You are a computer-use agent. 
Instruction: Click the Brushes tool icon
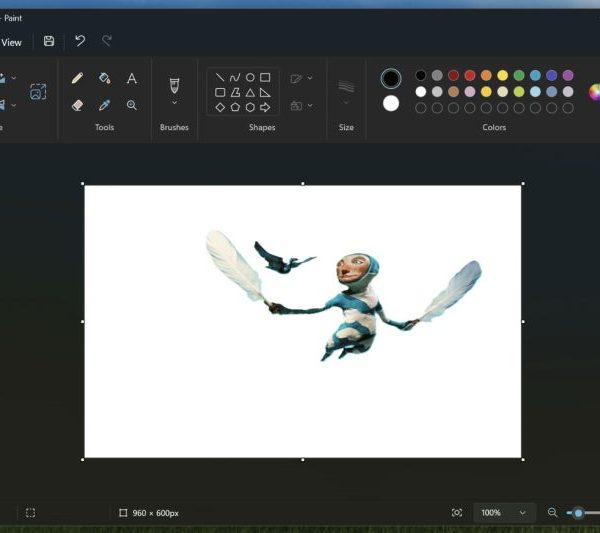click(174, 86)
